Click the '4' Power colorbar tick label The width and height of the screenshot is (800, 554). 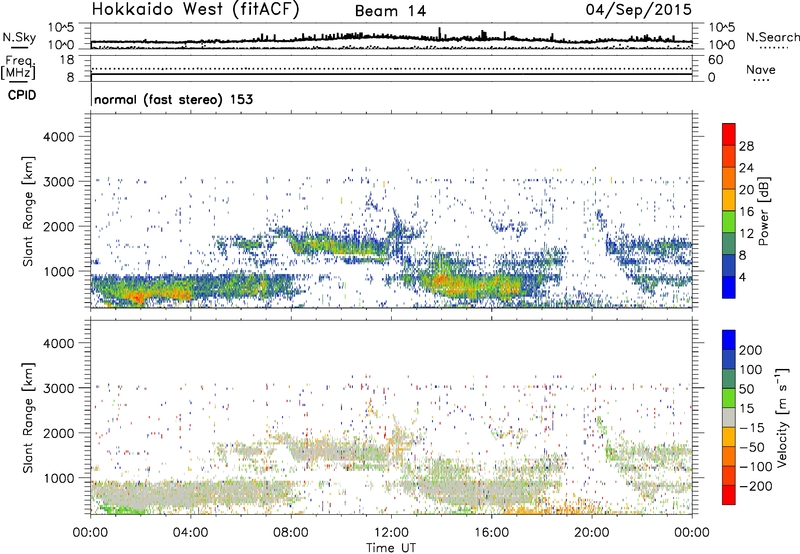[x=742, y=277]
